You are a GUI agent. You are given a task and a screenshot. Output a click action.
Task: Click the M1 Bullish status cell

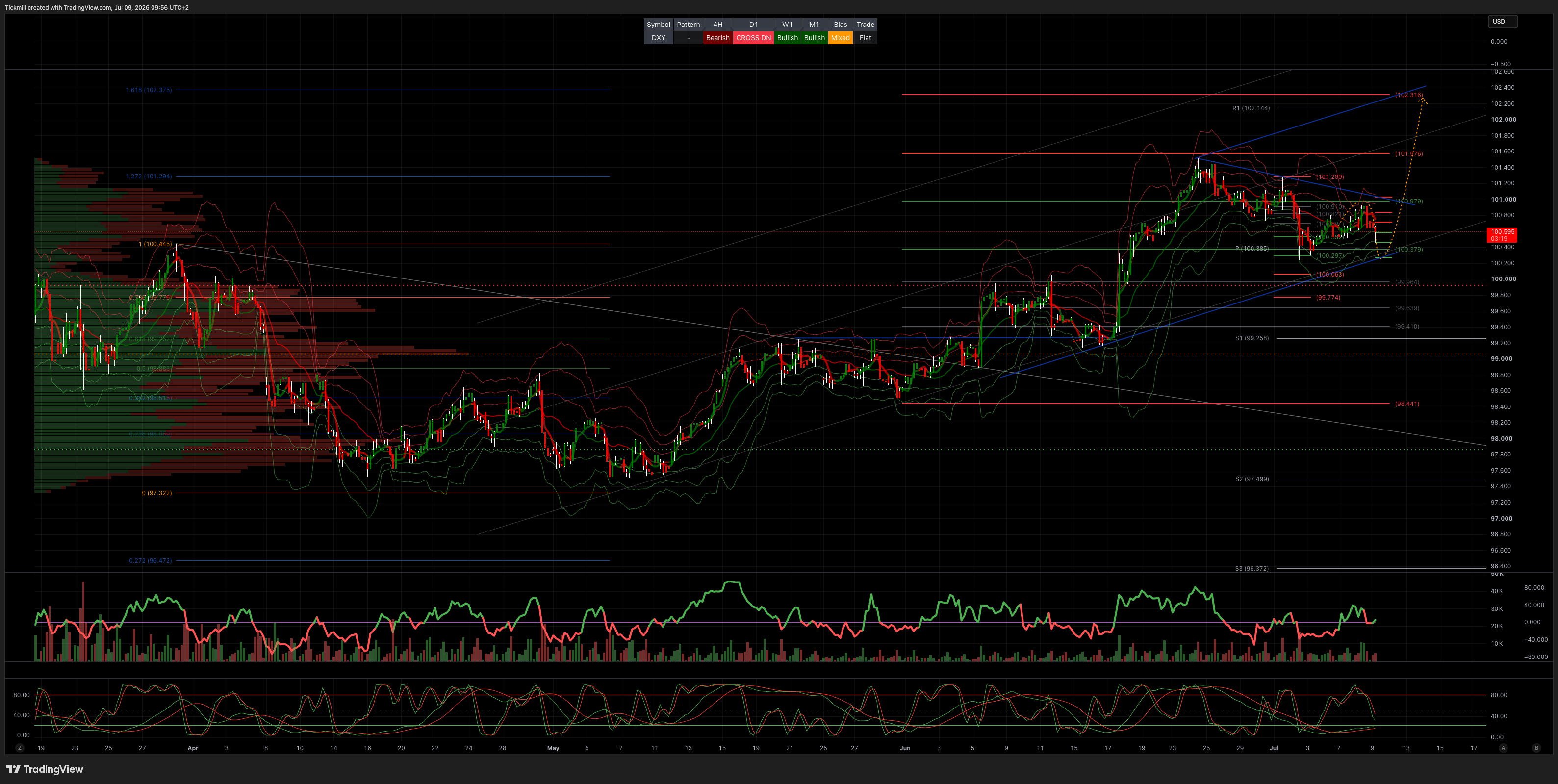[814, 37]
